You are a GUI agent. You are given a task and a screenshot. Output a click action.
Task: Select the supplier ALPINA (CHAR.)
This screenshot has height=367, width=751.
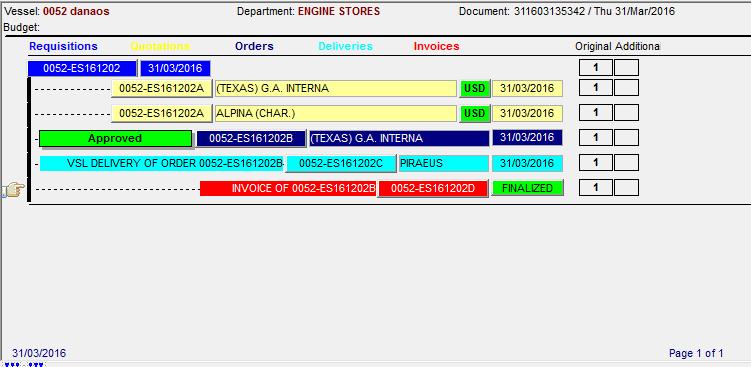click(335, 114)
